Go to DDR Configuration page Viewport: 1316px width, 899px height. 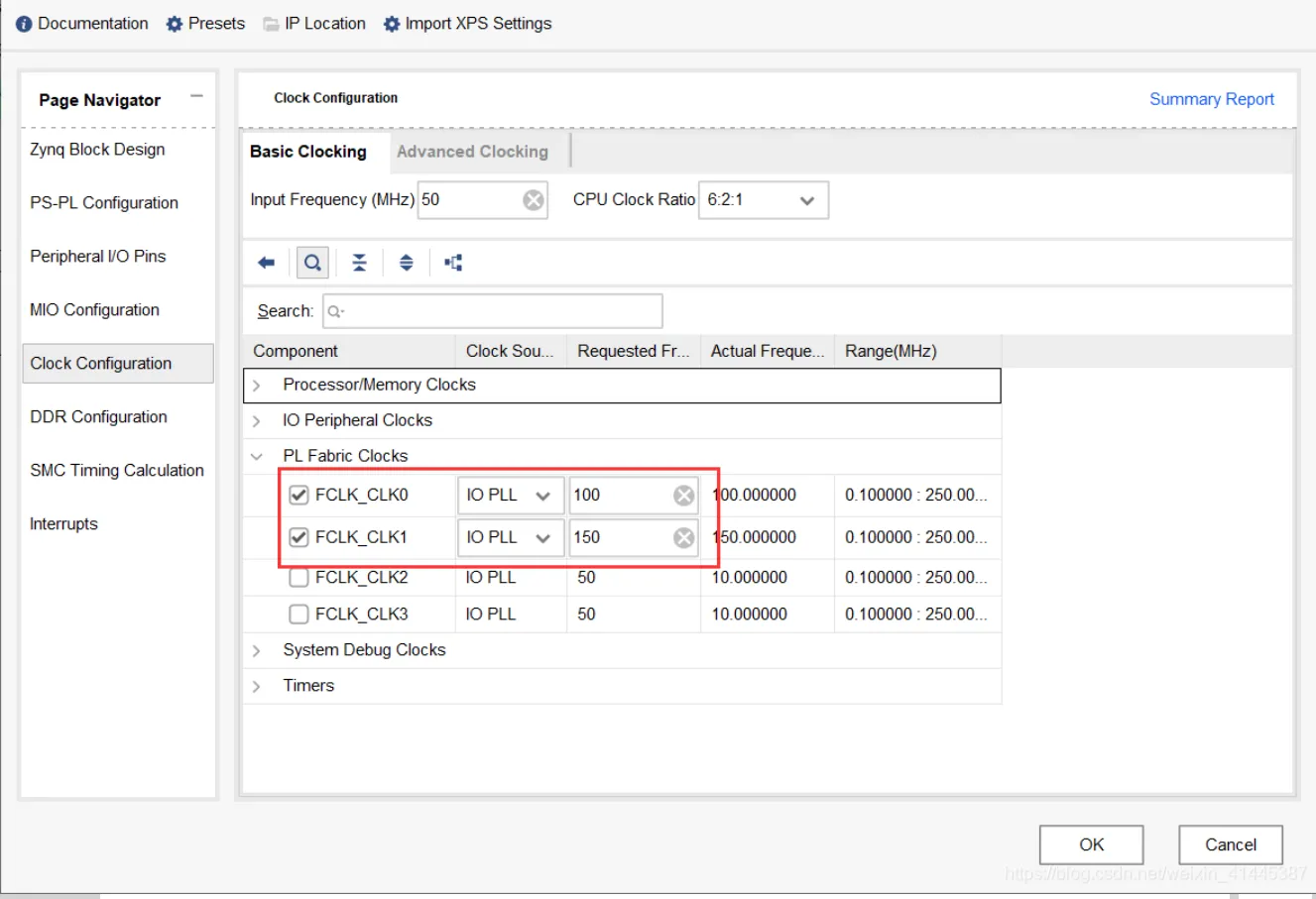98,417
